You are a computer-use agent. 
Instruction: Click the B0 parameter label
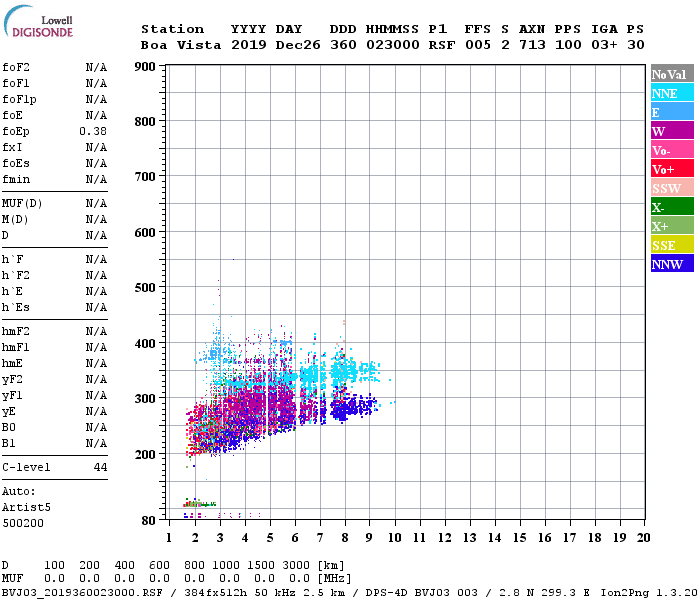coord(9,428)
